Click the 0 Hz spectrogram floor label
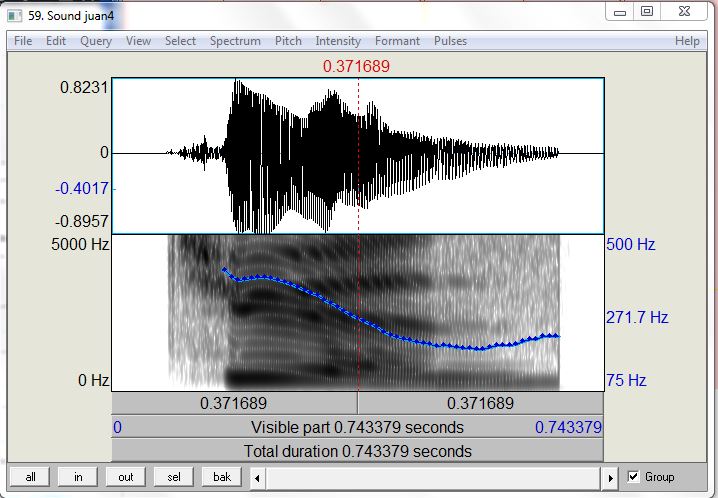718x498 pixels. tap(93, 380)
